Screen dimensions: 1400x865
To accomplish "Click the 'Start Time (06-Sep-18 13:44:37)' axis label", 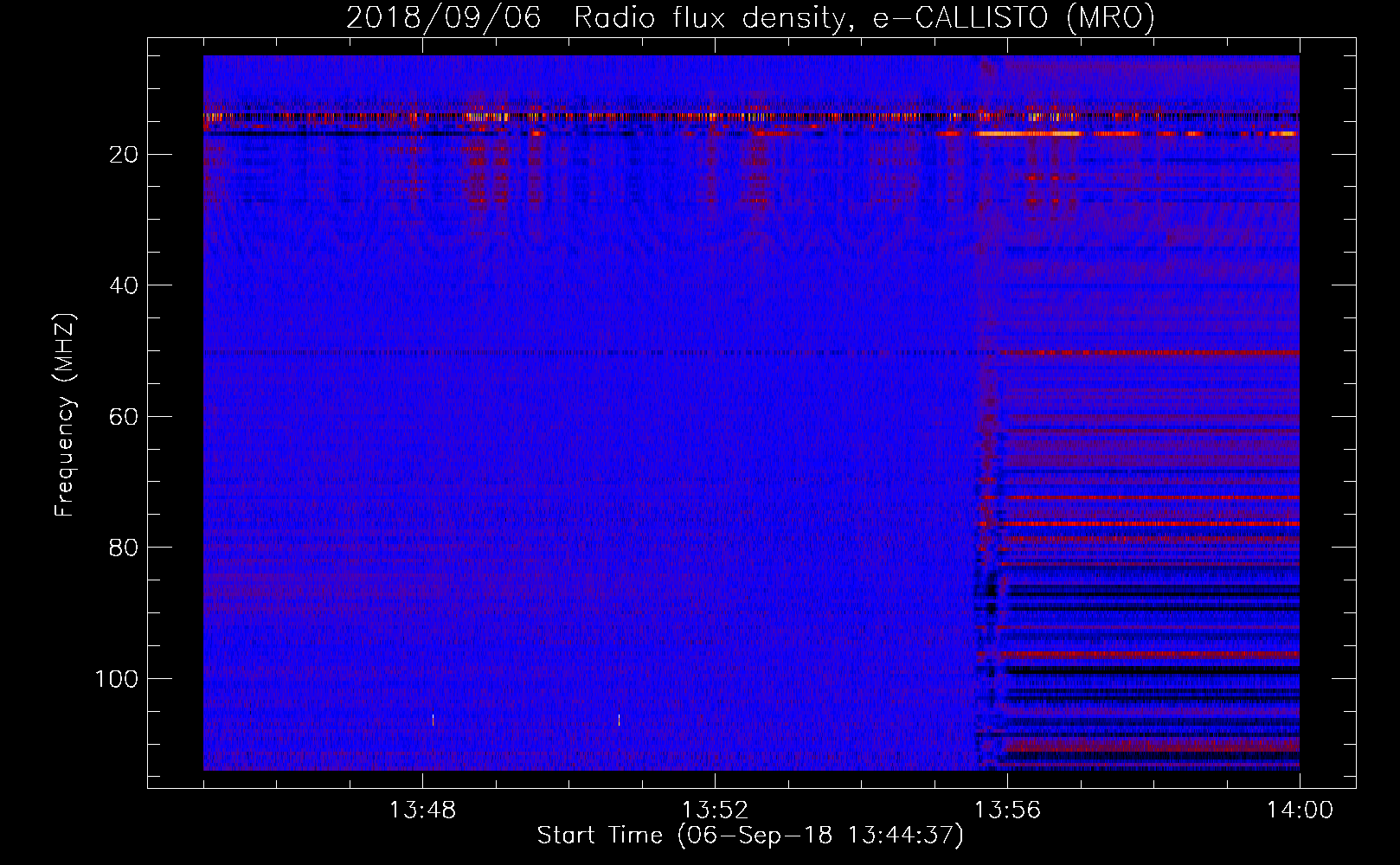I will click(750, 836).
